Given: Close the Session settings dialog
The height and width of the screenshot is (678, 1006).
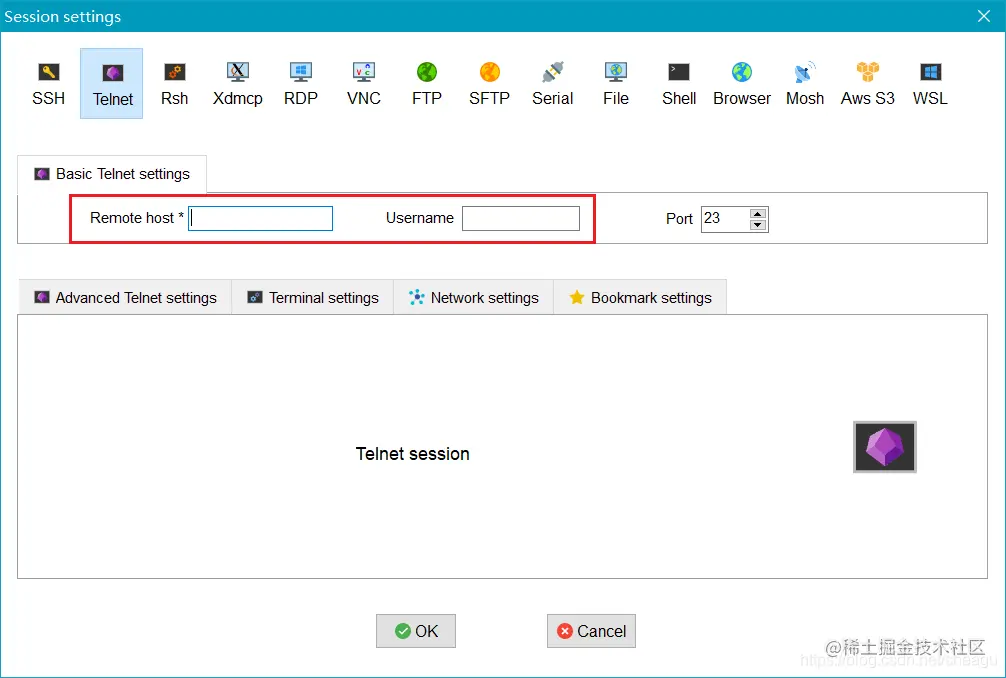Looking at the screenshot, I should point(984,16).
